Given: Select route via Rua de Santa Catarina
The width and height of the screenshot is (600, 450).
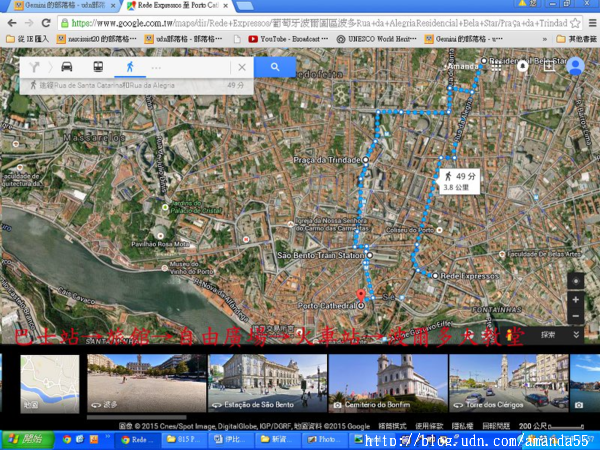Looking at the screenshot, I should 137,85.
